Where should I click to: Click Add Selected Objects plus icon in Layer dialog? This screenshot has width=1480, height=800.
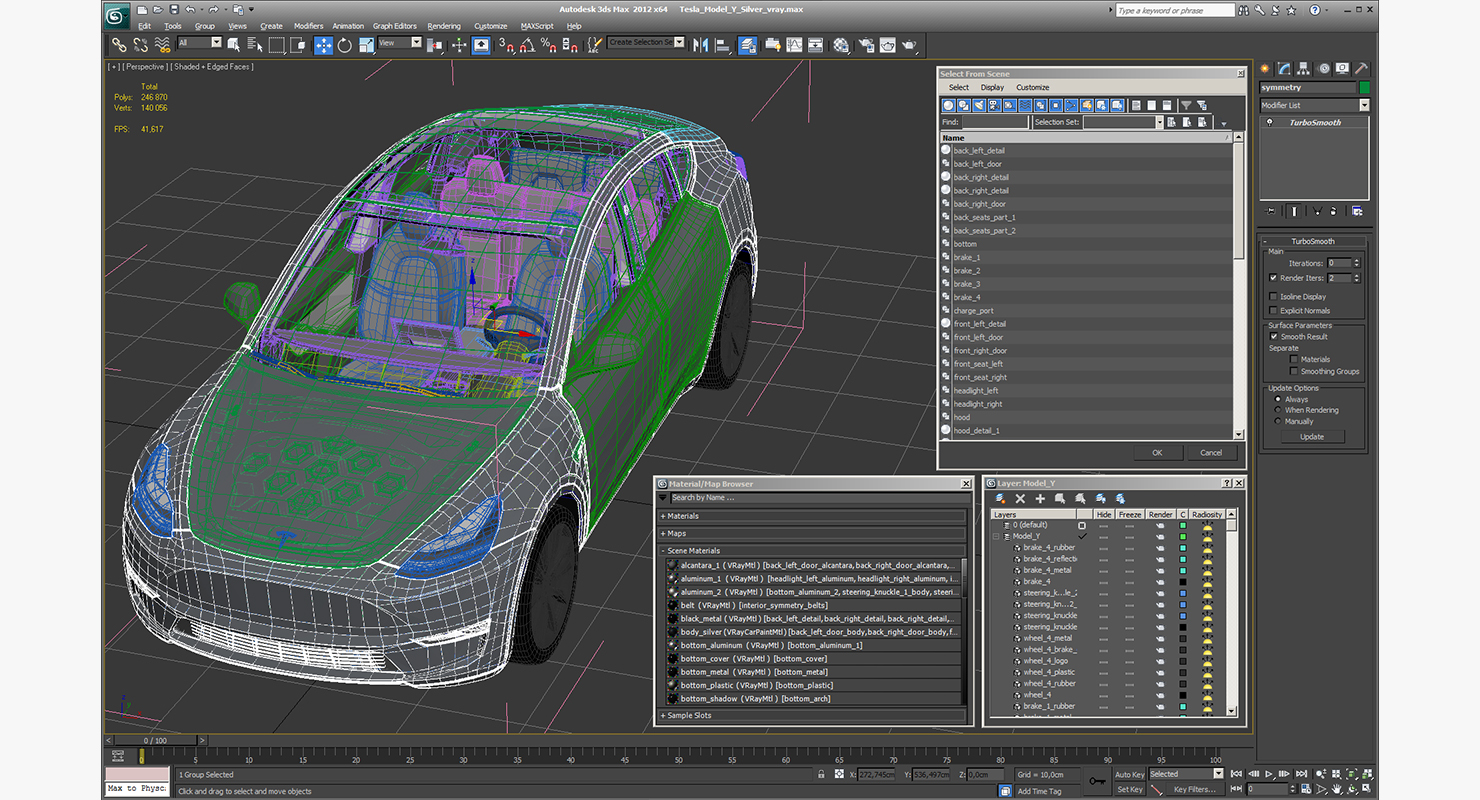tap(1040, 498)
